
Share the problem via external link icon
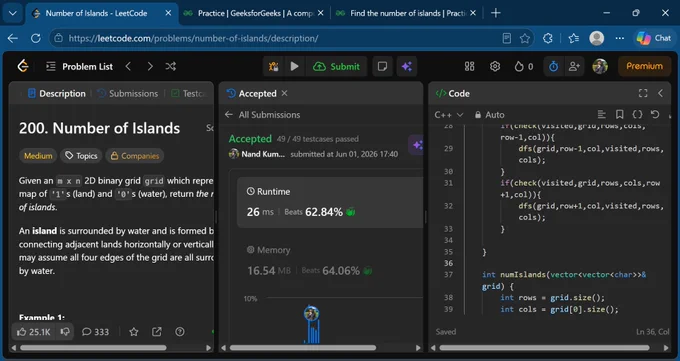[157, 332]
